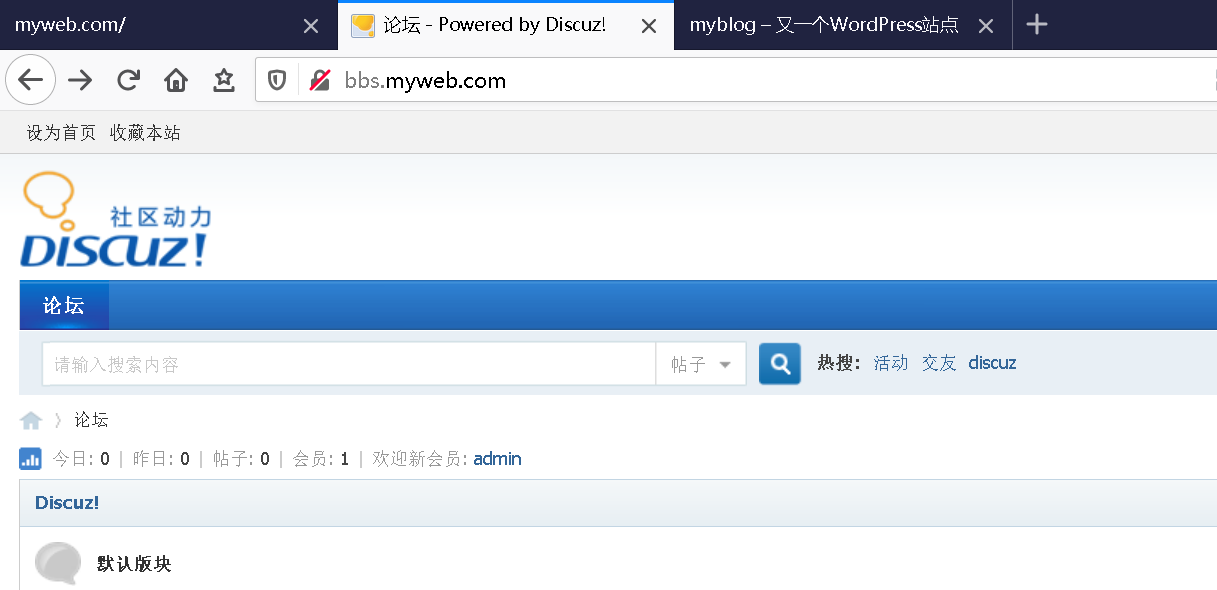
Task: Click the breadcrumb home icon
Action: click(31, 421)
